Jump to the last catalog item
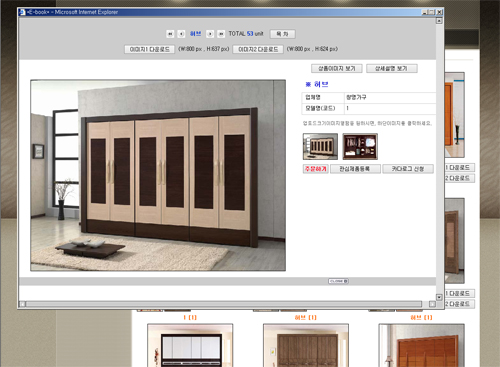 [x=221, y=34]
